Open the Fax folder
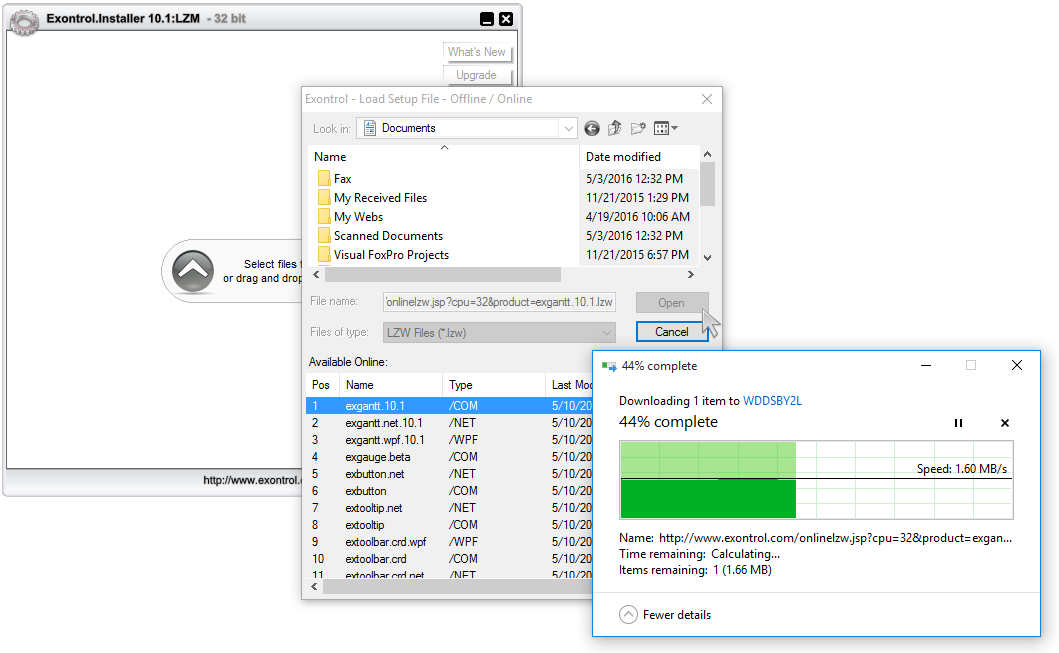1059x653 pixels. coord(343,179)
